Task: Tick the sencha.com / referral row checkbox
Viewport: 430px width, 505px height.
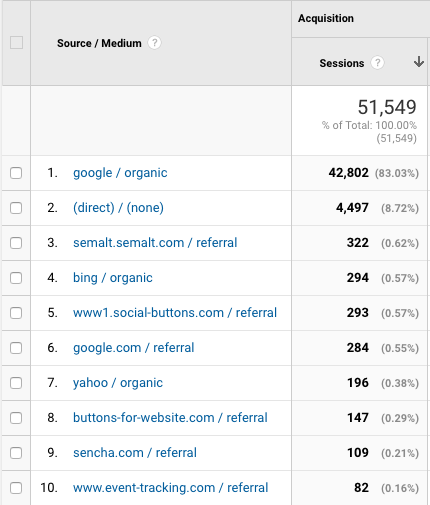Action: click(x=16, y=453)
